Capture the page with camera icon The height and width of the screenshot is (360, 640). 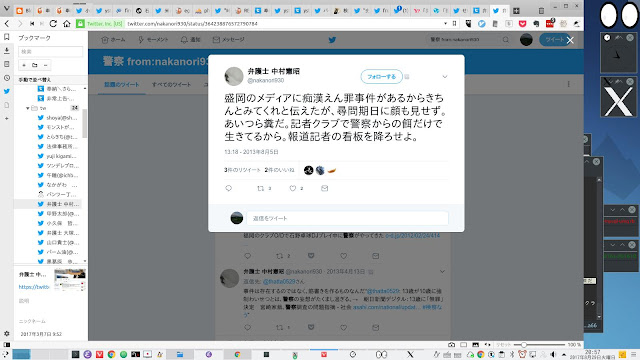(x=451, y=344)
